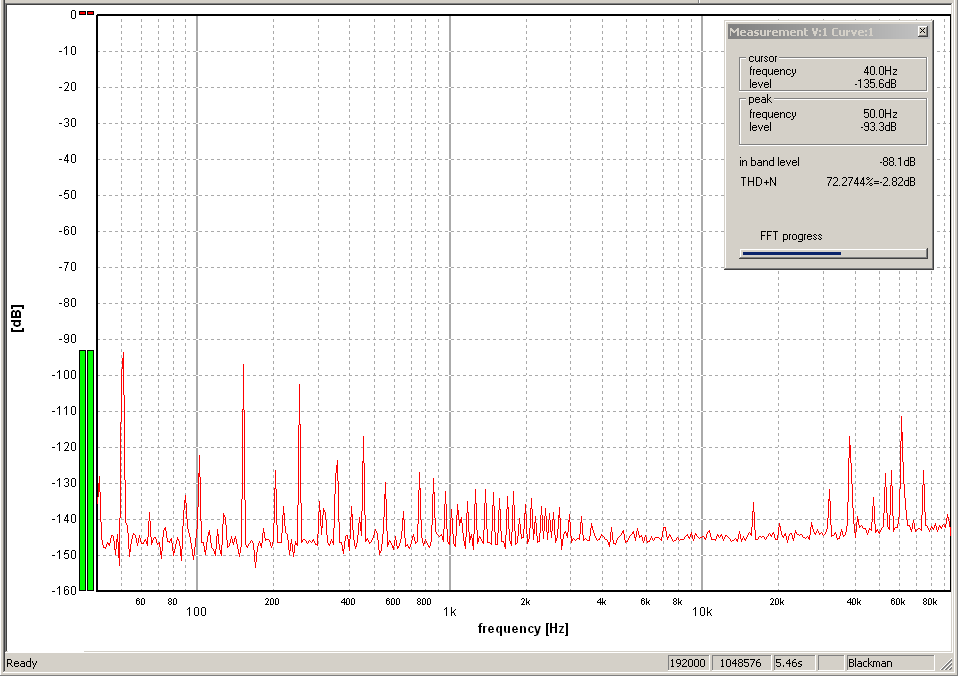Close the Measurement V:1 Curve:1 window

click(922, 32)
